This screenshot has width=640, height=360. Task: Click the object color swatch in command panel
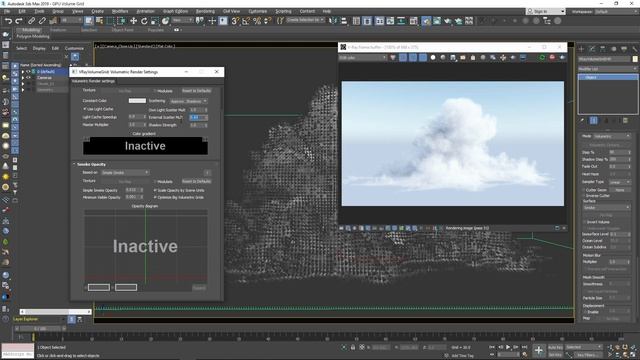coord(635,59)
